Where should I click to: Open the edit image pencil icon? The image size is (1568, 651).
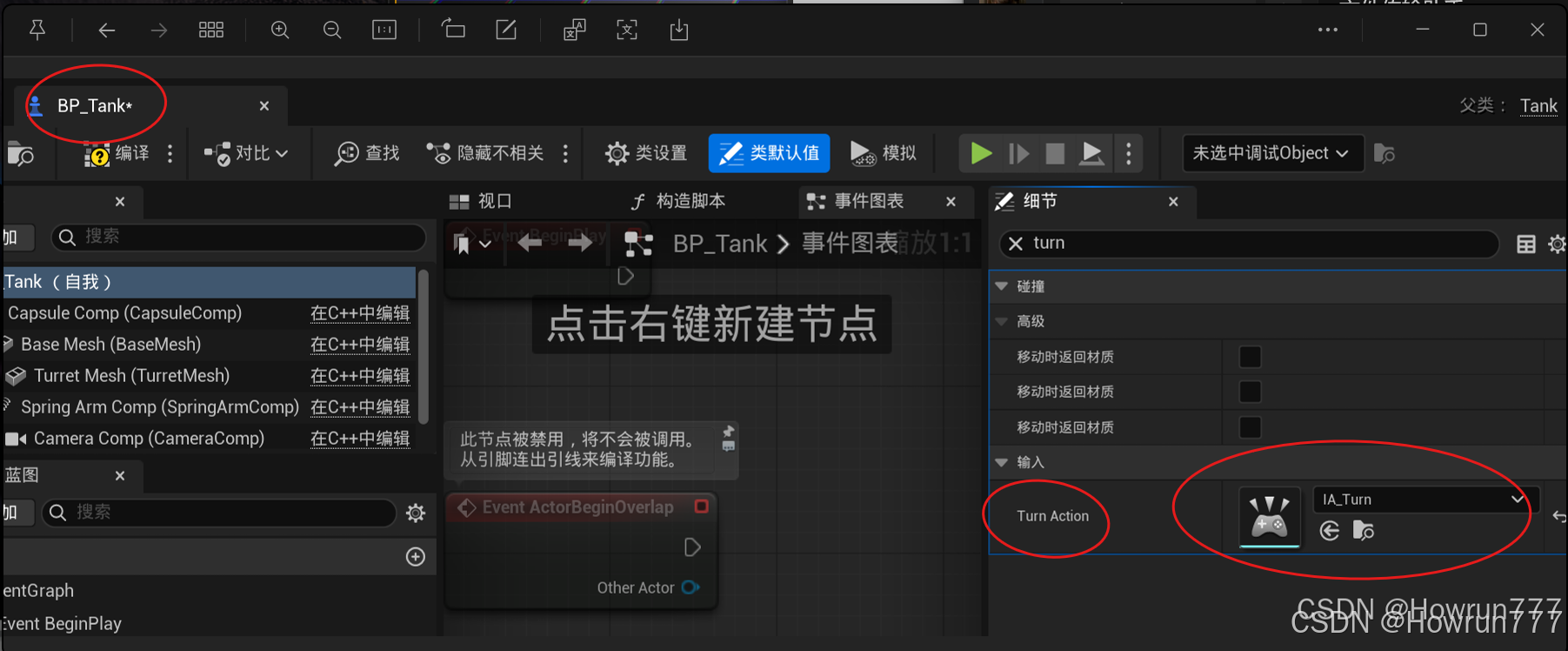506,30
